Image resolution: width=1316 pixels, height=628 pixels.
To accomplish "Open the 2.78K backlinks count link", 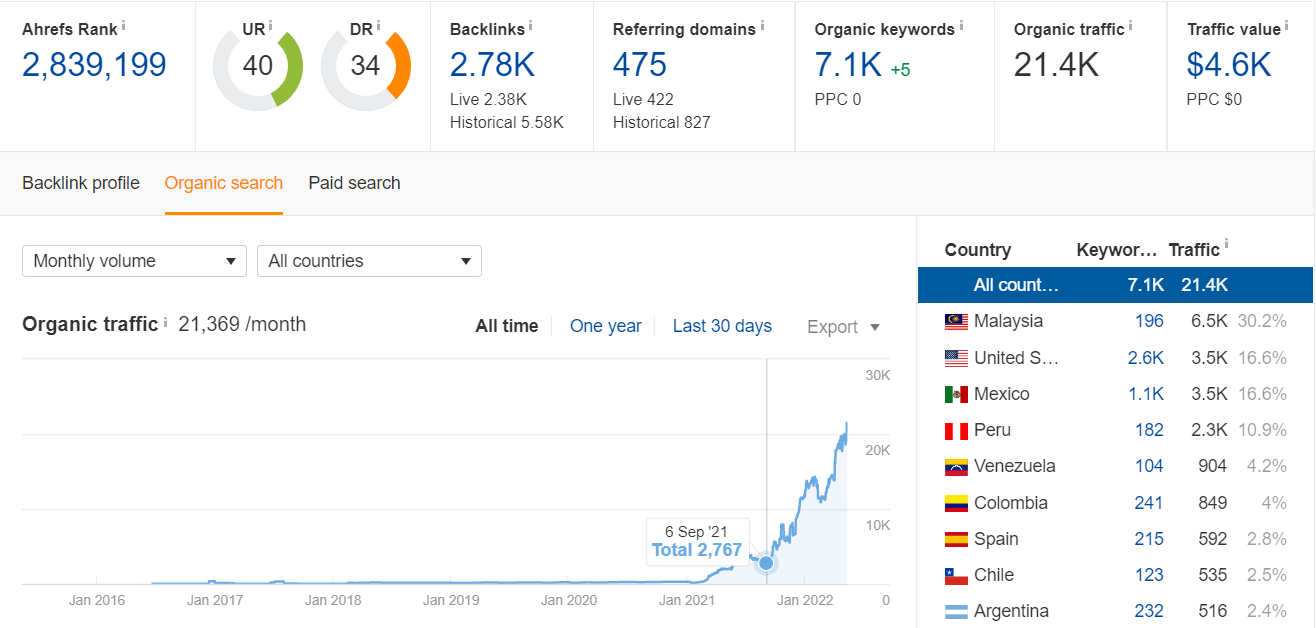I will point(492,65).
